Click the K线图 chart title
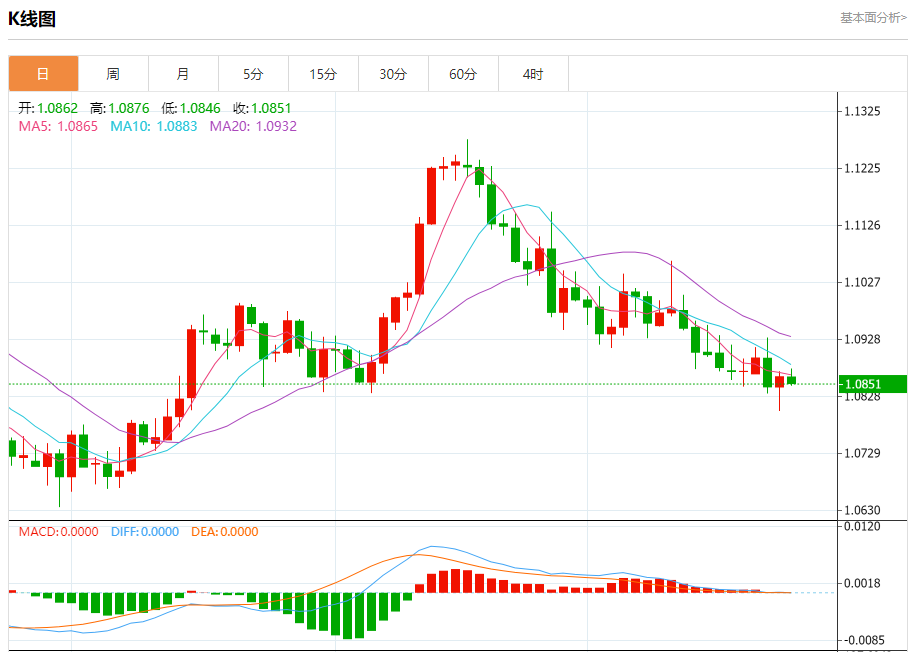This screenshot has width=918, height=652. pos(32,19)
